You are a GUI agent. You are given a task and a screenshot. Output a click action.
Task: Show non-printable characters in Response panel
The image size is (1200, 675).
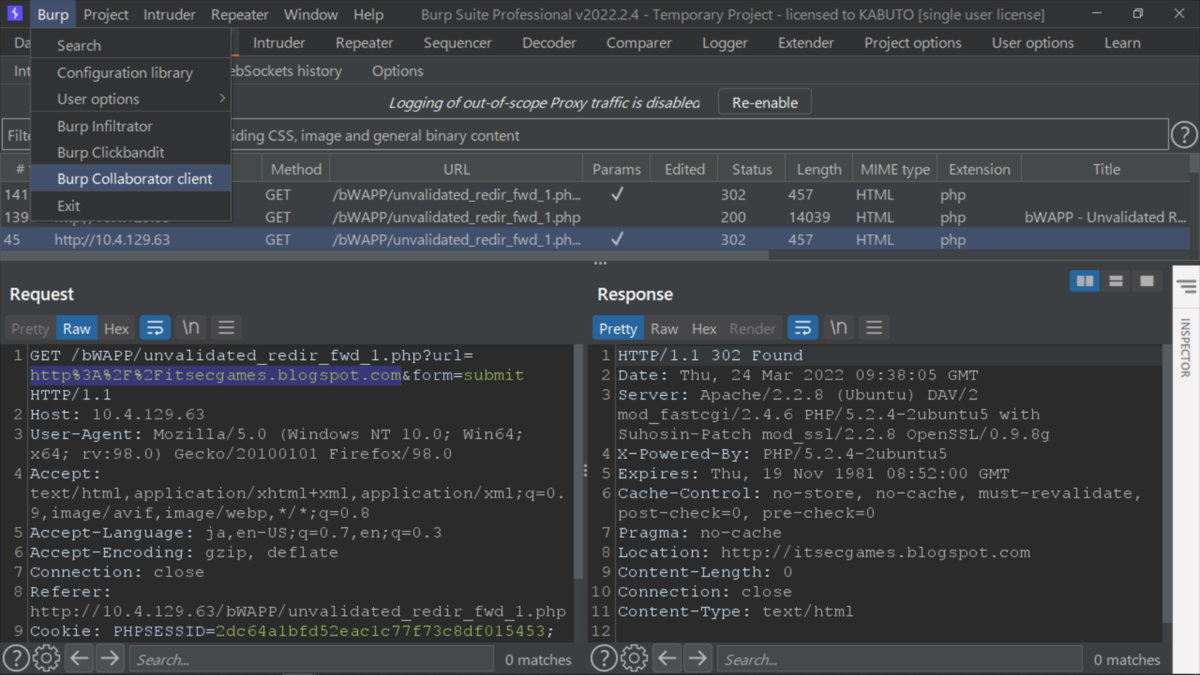(838, 328)
